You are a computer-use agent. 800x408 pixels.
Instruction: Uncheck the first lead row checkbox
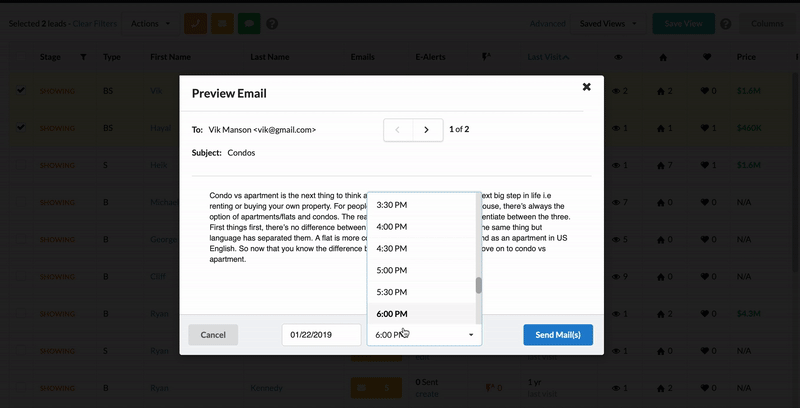point(21,91)
